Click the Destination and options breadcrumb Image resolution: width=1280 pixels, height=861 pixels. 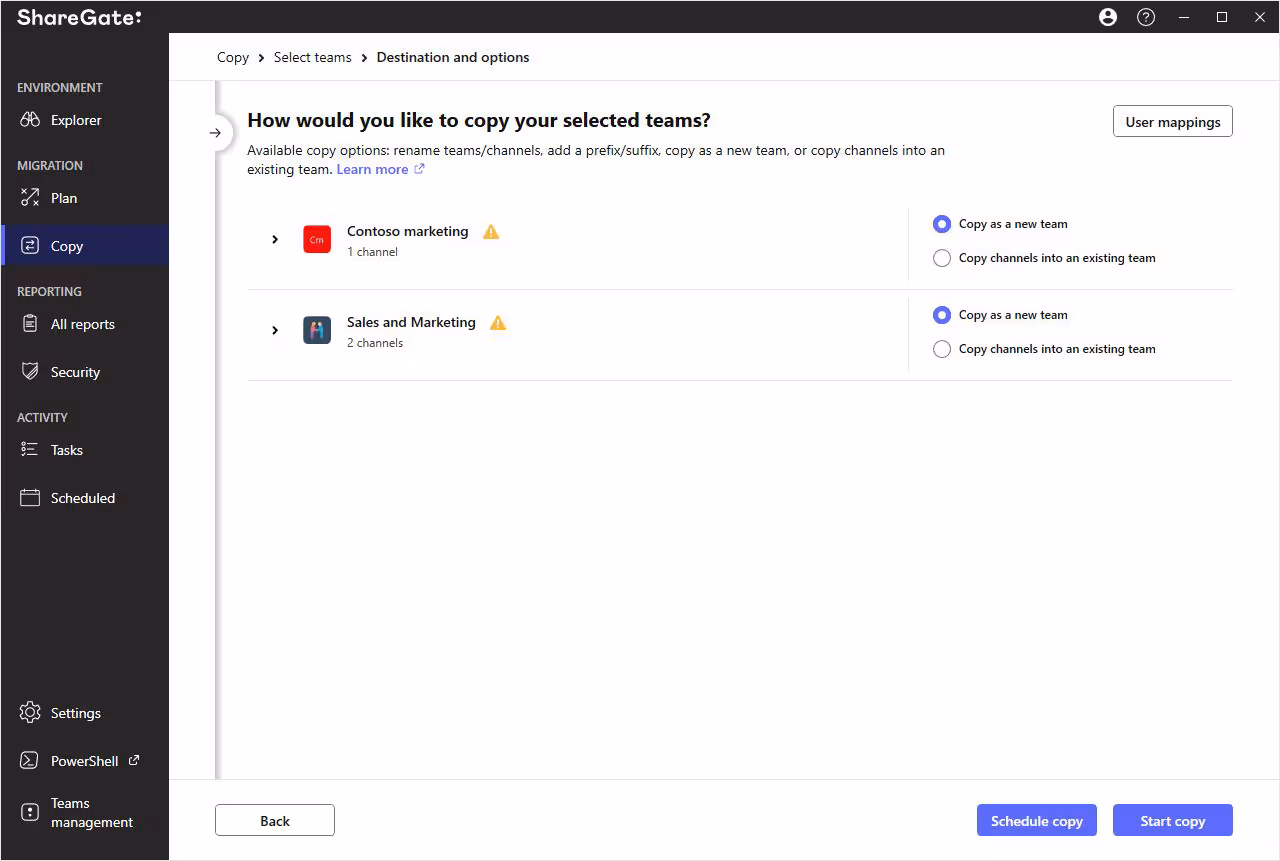453,57
